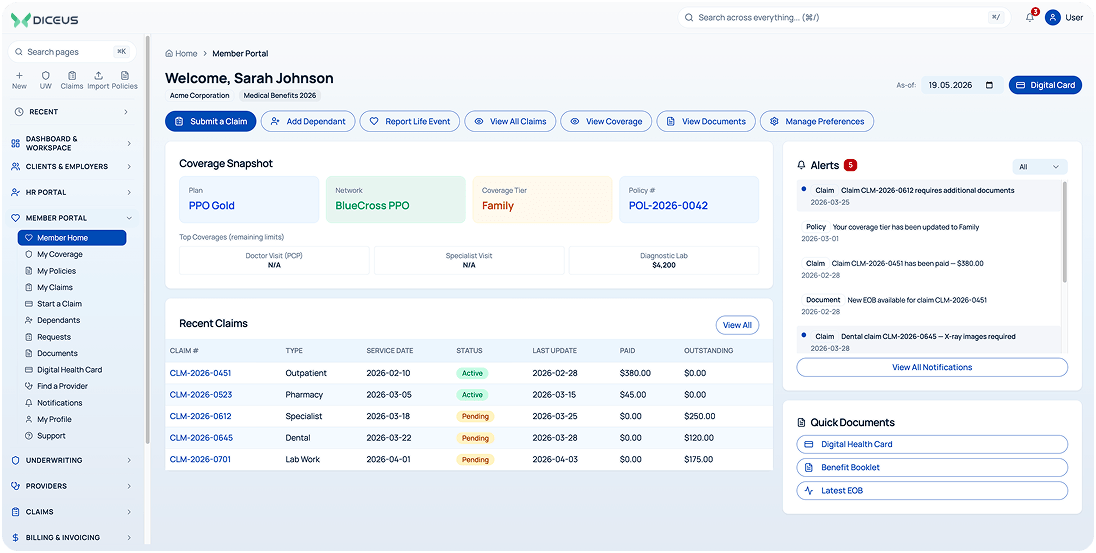
Task: Click the Home breadcrumb icon
Action: (x=169, y=53)
